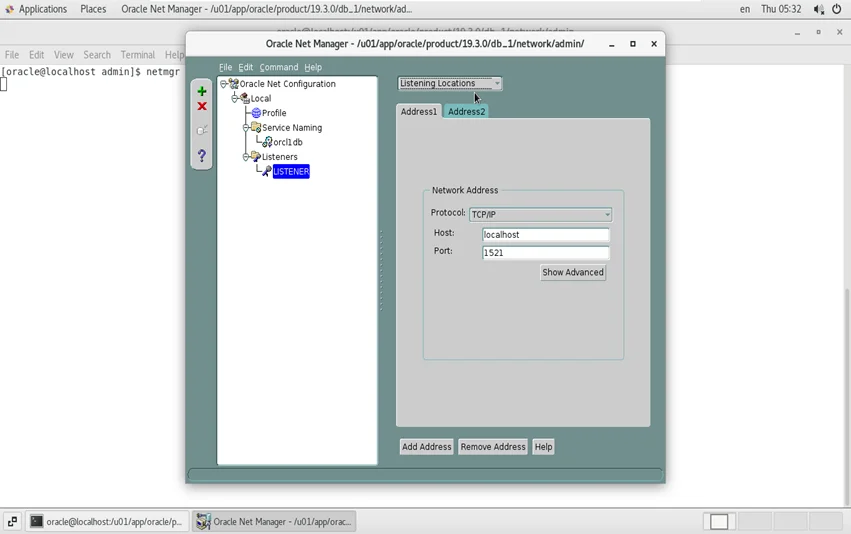851x534 pixels.
Task: Collapse the Listeners node
Action: tap(246, 157)
